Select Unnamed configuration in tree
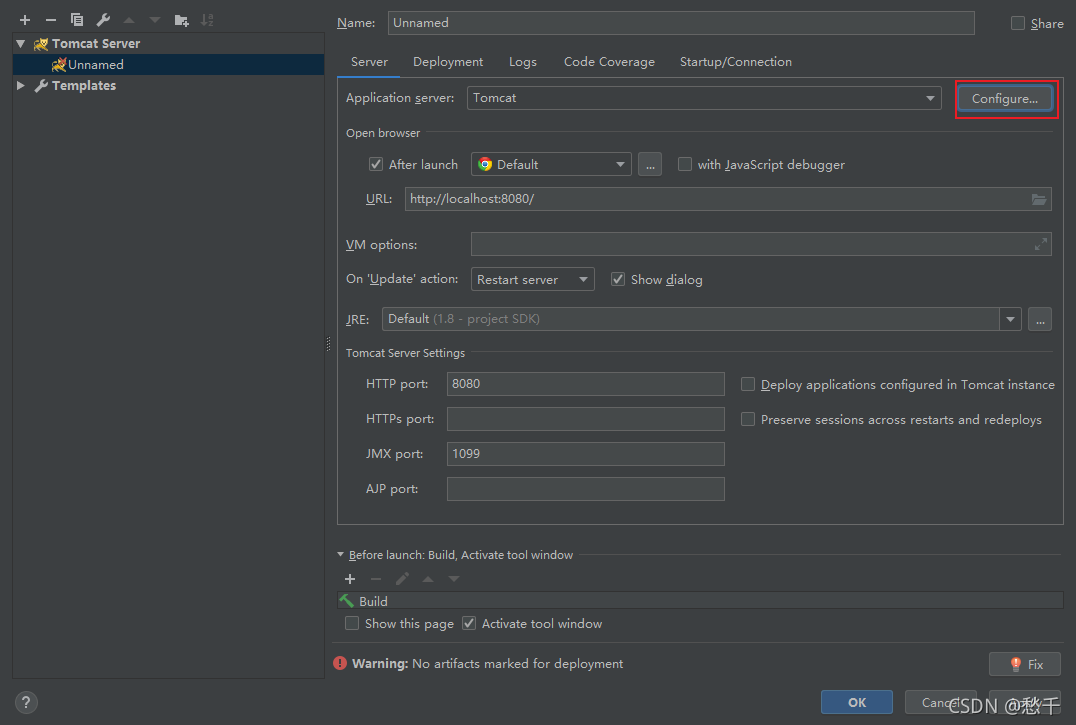 168,64
